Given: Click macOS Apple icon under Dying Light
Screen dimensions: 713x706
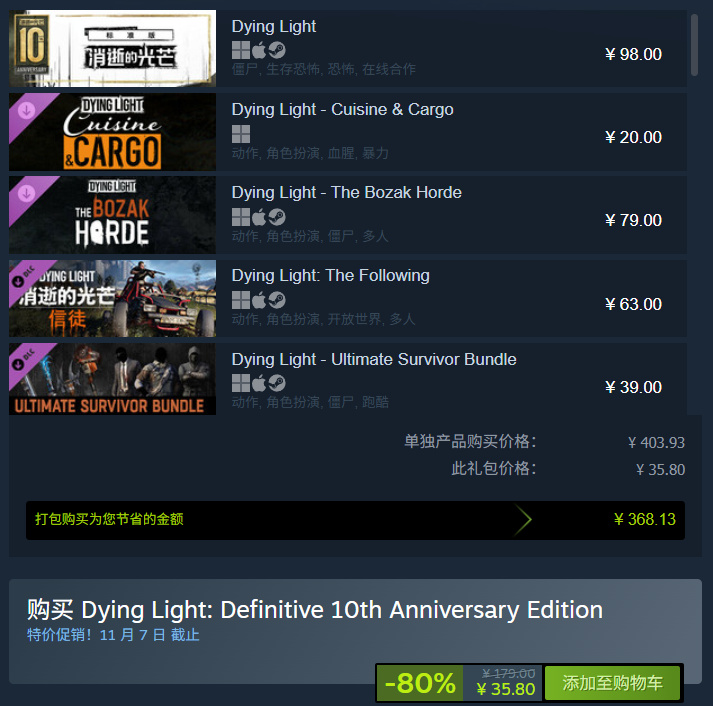Looking at the screenshot, I should [x=259, y=50].
